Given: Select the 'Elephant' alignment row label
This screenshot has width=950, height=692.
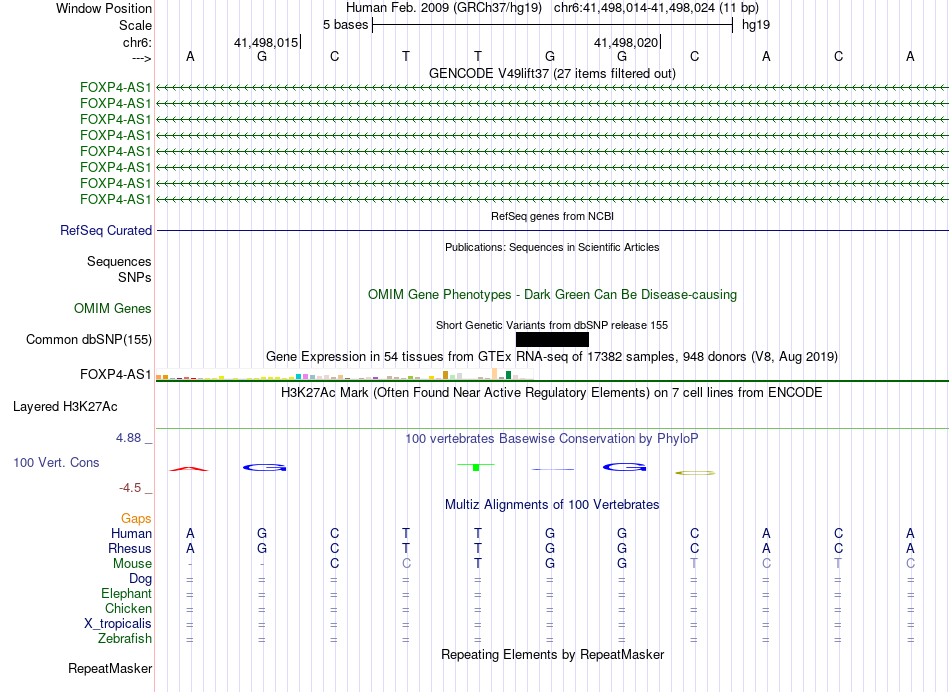Looking at the screenshot, I should pyautogui.click(x=126, y=594).
